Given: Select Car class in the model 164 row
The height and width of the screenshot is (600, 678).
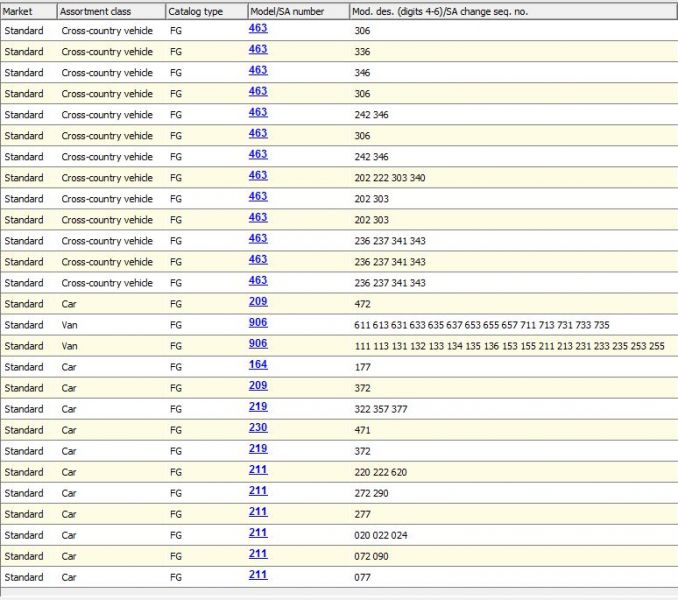Looking at the screenshot, I should point(69,367).
